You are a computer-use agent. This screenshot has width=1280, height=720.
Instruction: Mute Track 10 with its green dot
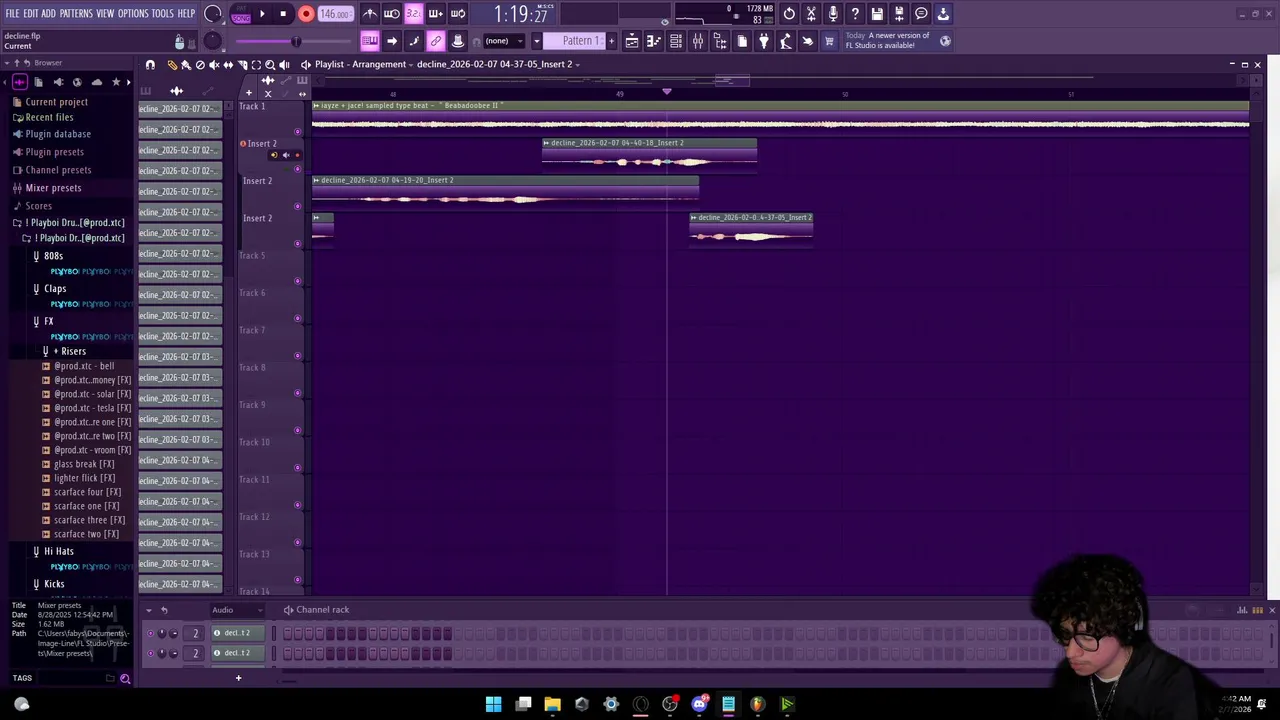click(x=297, y=467)
